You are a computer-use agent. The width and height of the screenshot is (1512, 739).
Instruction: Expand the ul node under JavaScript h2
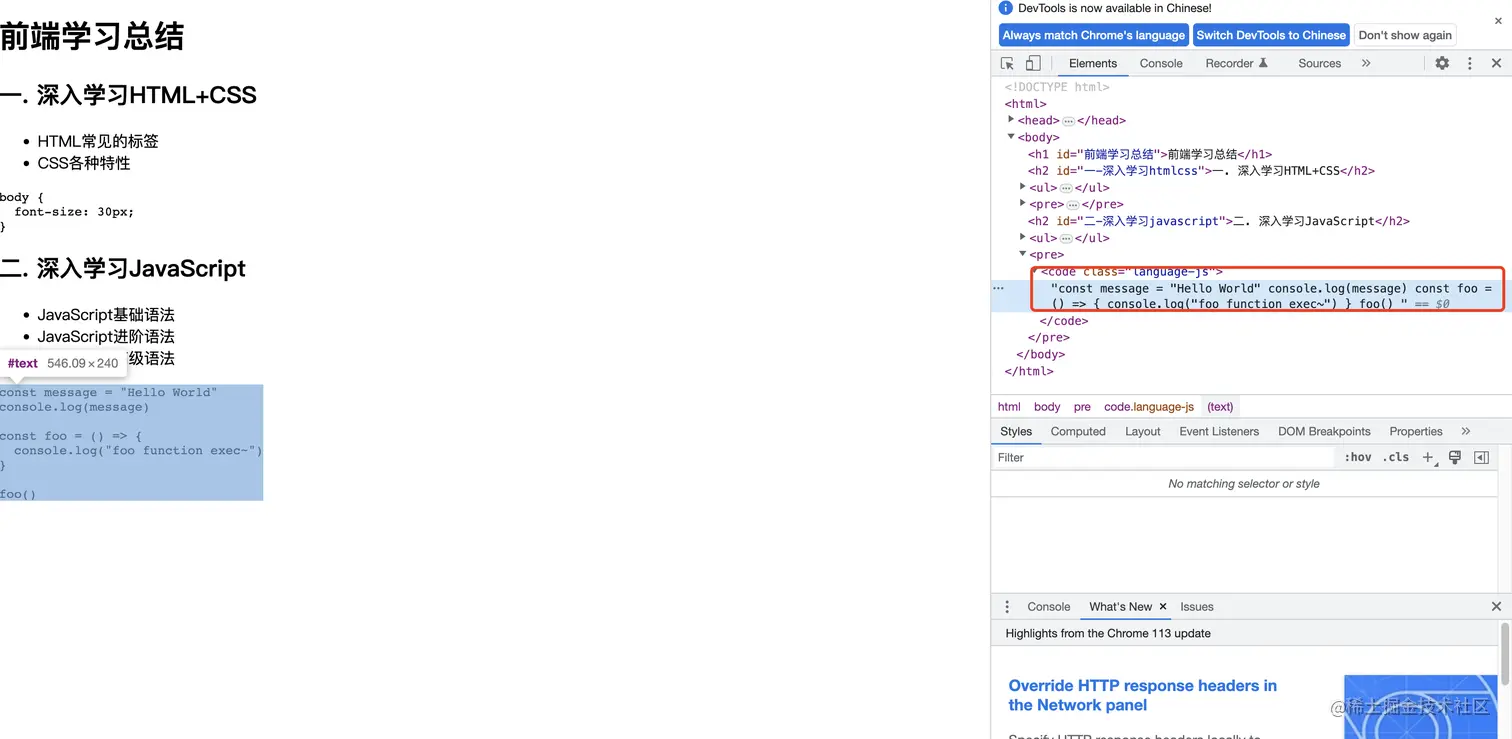[1023, 238]
